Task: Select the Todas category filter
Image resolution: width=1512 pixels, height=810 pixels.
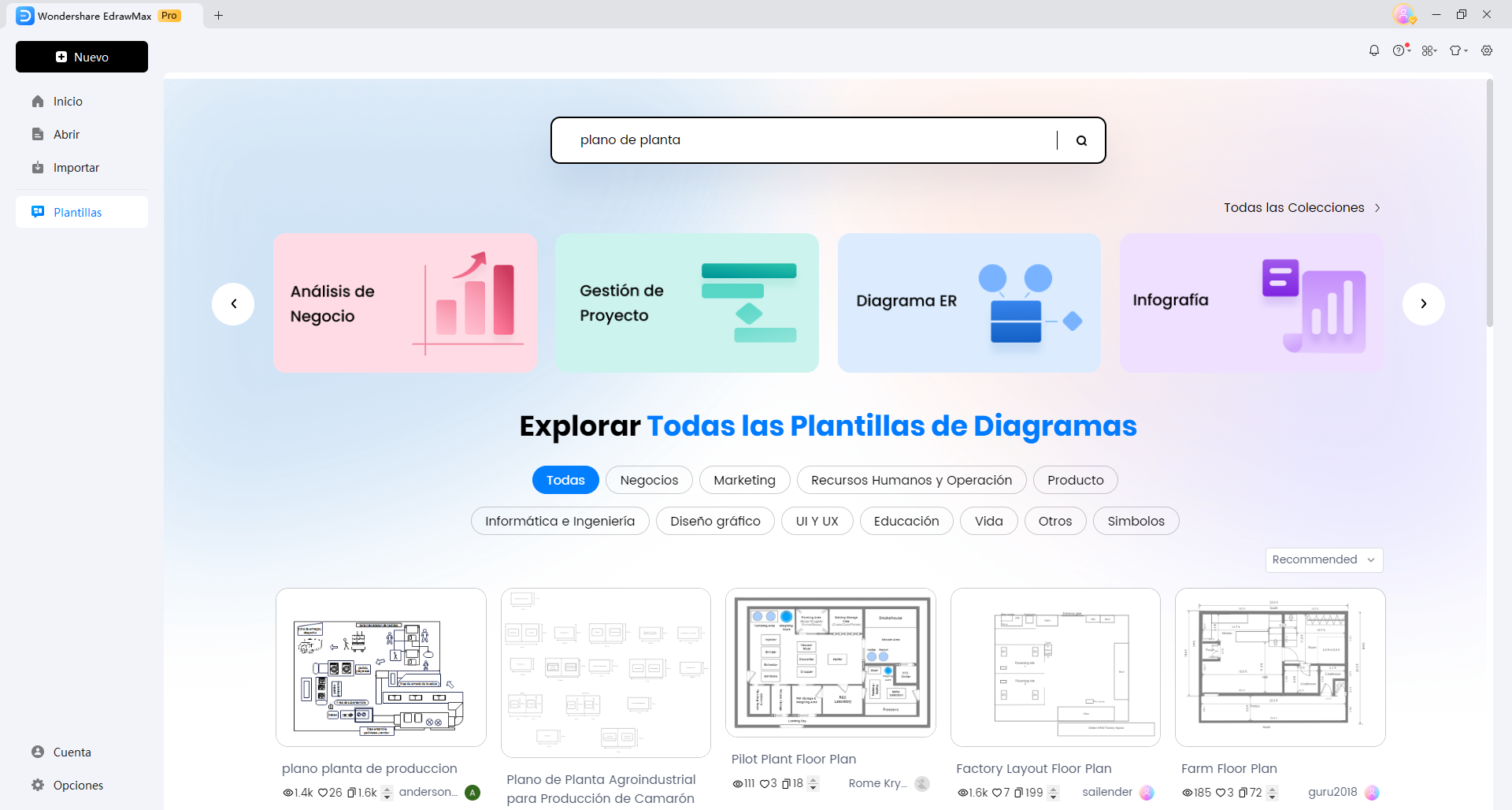Action: click(565, 480)
